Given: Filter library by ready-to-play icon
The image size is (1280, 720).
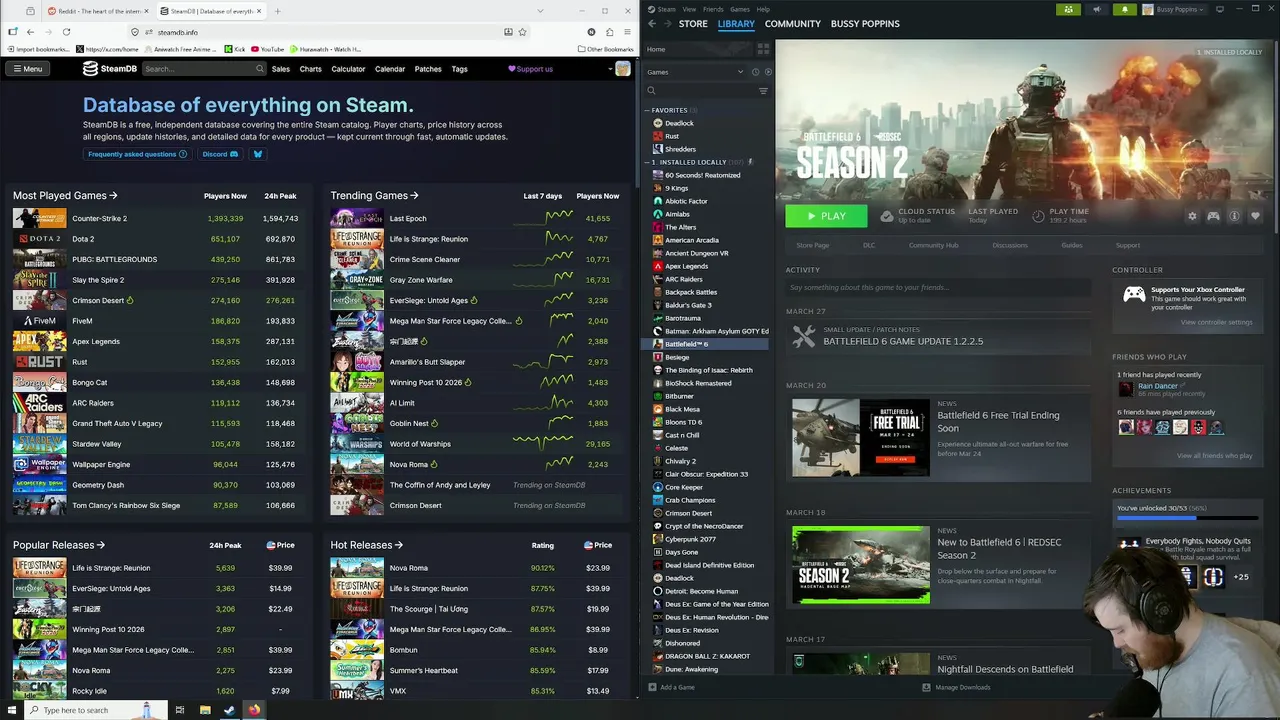Looking at the screenshot, I should point(767,72).
